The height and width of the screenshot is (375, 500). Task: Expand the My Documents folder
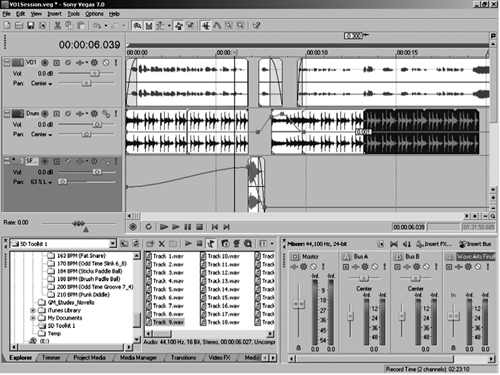tap(33, 318)
